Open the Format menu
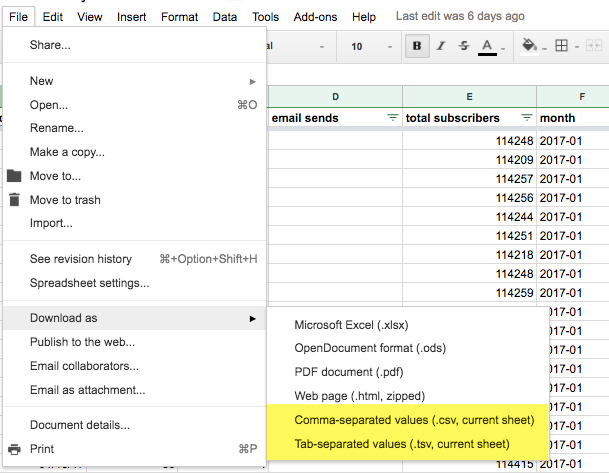This screenshot has width=609, height=473. (x=180, y=17)
